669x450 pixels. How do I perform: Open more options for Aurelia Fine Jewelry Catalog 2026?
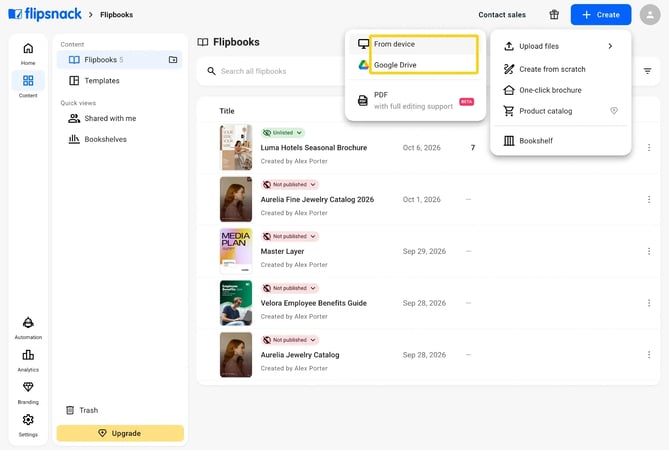coord(649,199)
